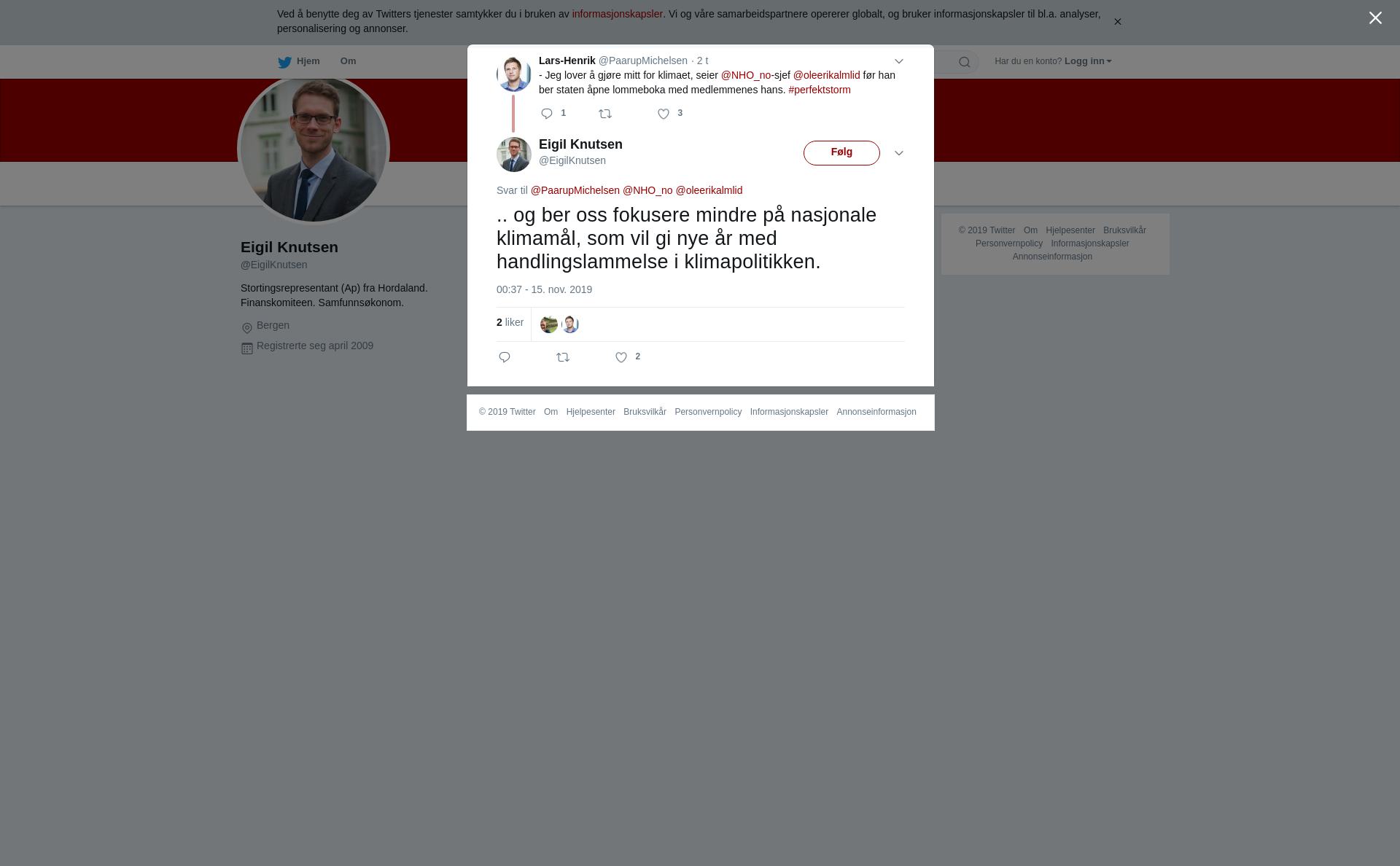This screenshot has width=1400, height=866.
Task: Open more options on Lars-Henrik's tweet
Action: pyautogui.click(x=899, y=61)
